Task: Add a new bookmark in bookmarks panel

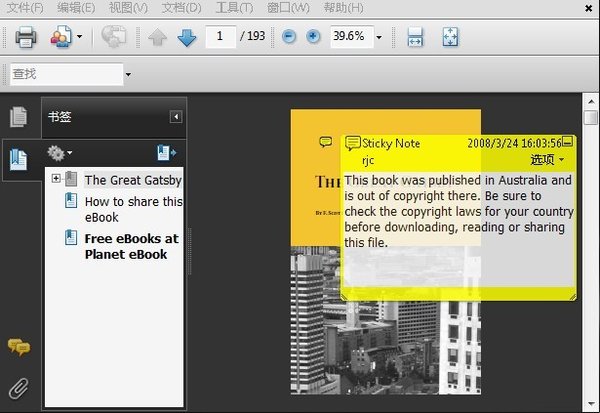Action: [166, 153]
